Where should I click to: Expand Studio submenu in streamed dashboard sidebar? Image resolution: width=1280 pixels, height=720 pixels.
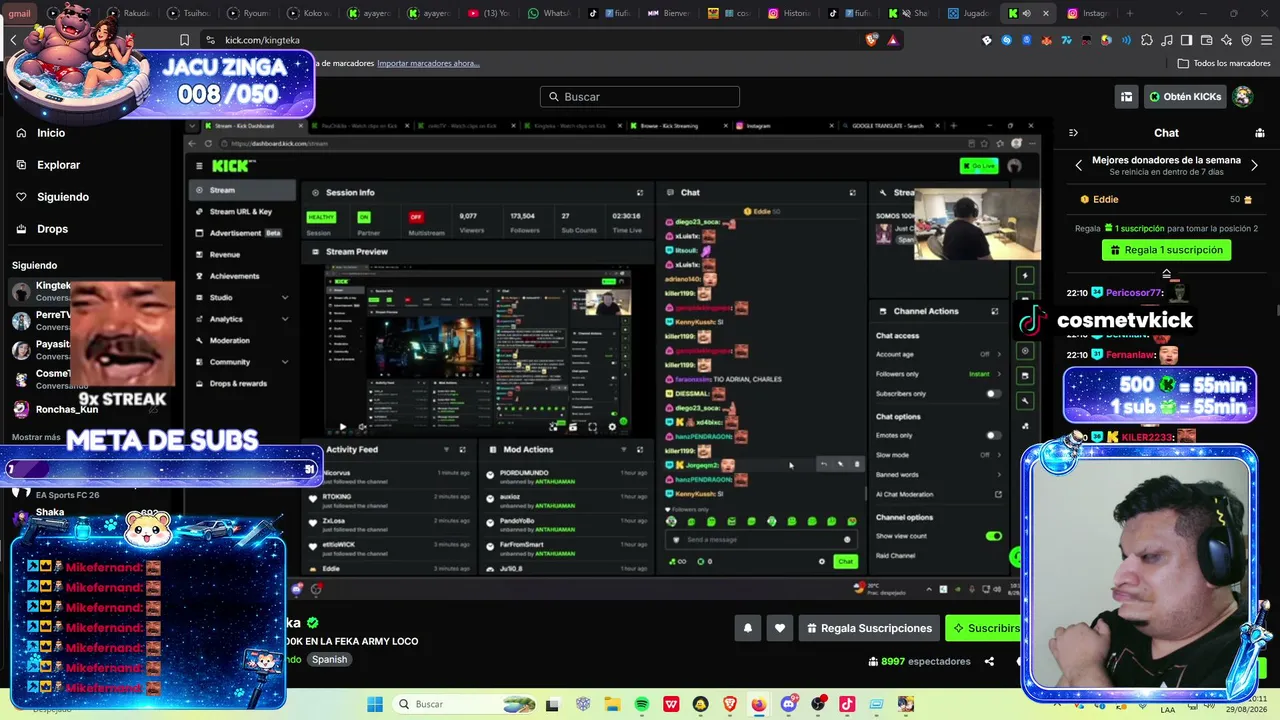(285, 297)
